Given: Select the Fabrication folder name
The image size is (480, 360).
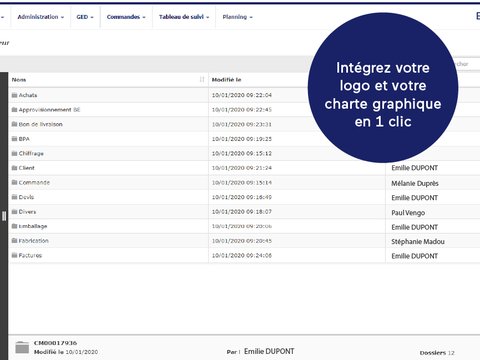Looking at the screenshot, I should [x=33, y=241].
